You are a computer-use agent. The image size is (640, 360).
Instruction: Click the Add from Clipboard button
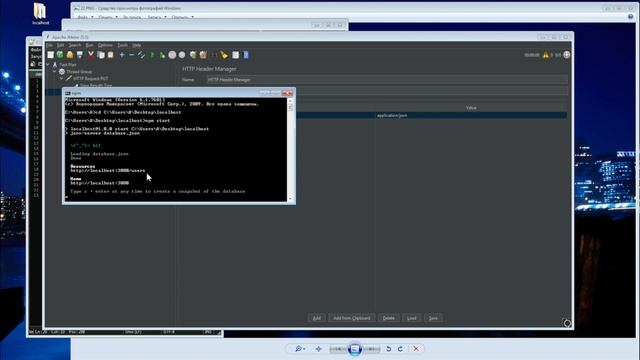click(352, 318)
